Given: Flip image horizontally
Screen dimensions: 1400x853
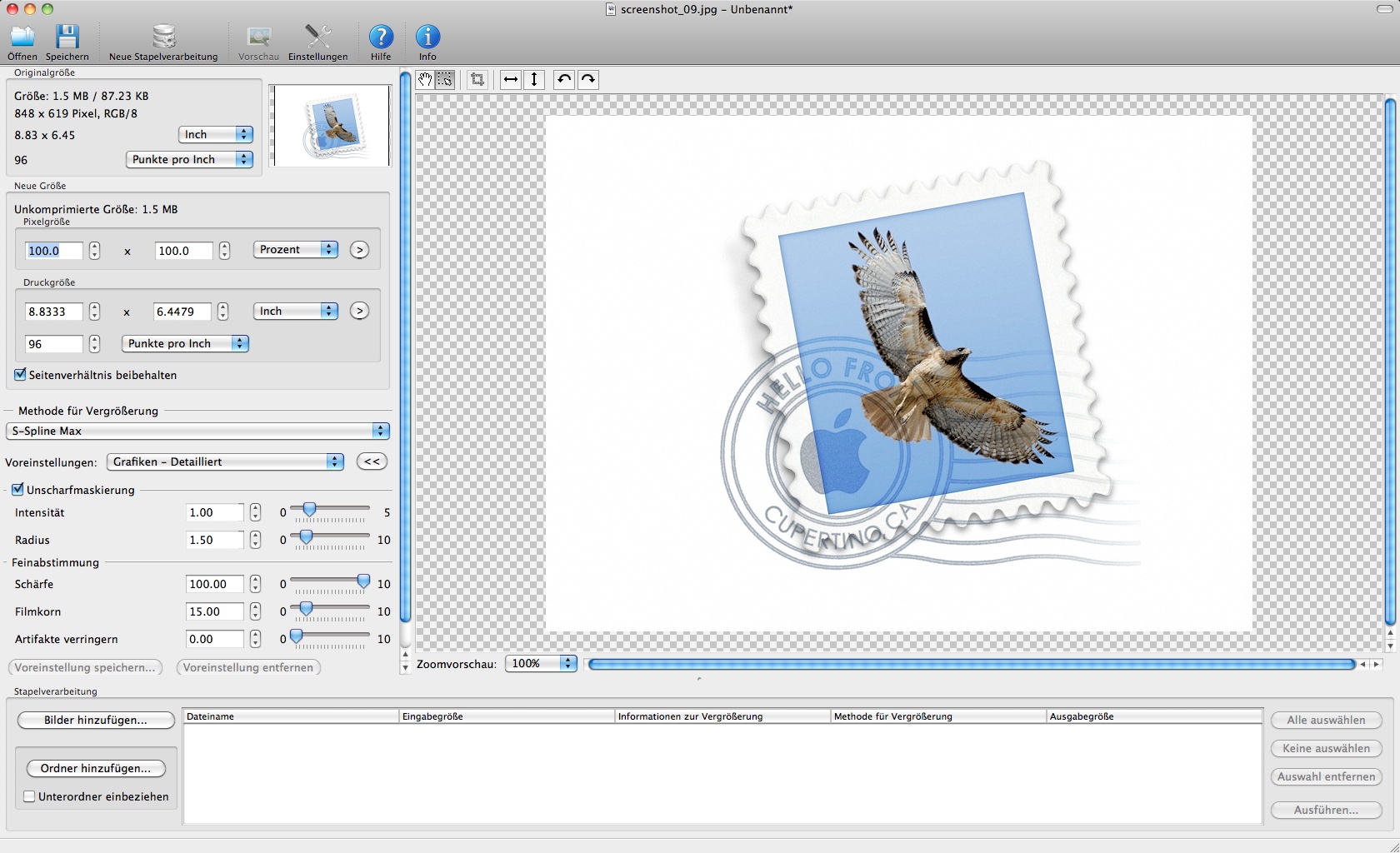Looking at the screenshot, I should click(x=511, y=80).
